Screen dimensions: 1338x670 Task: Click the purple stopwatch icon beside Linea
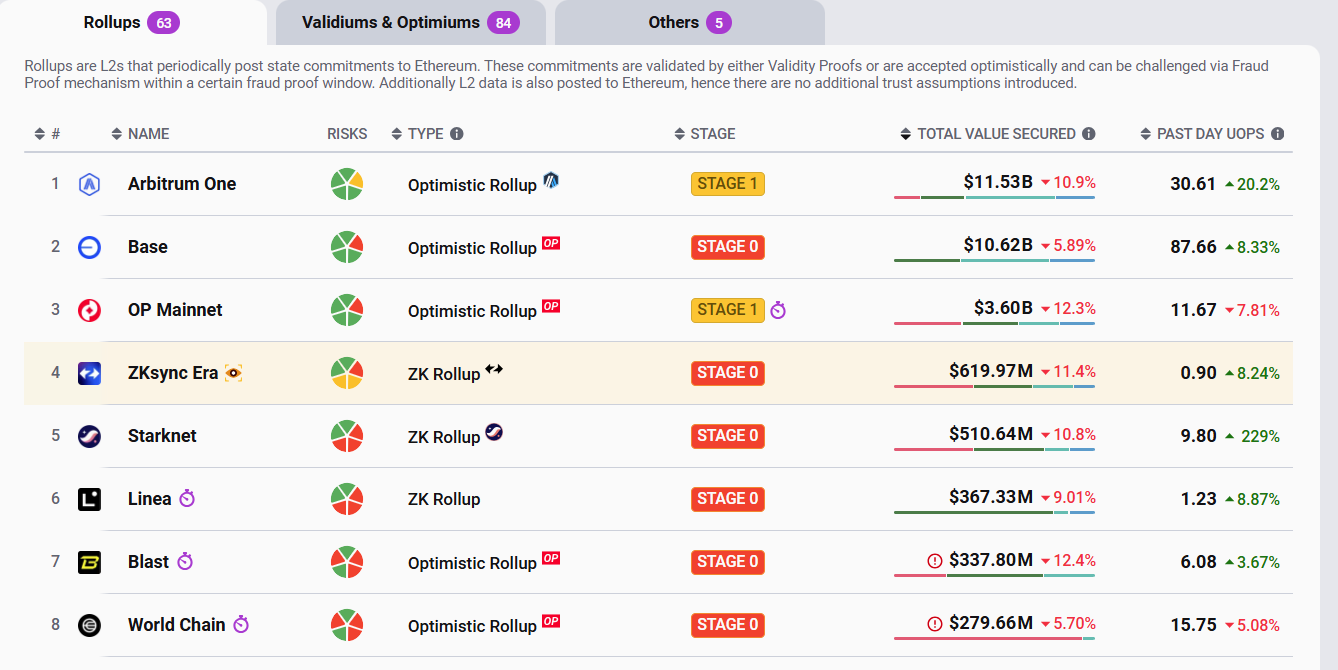click(187, 499)
